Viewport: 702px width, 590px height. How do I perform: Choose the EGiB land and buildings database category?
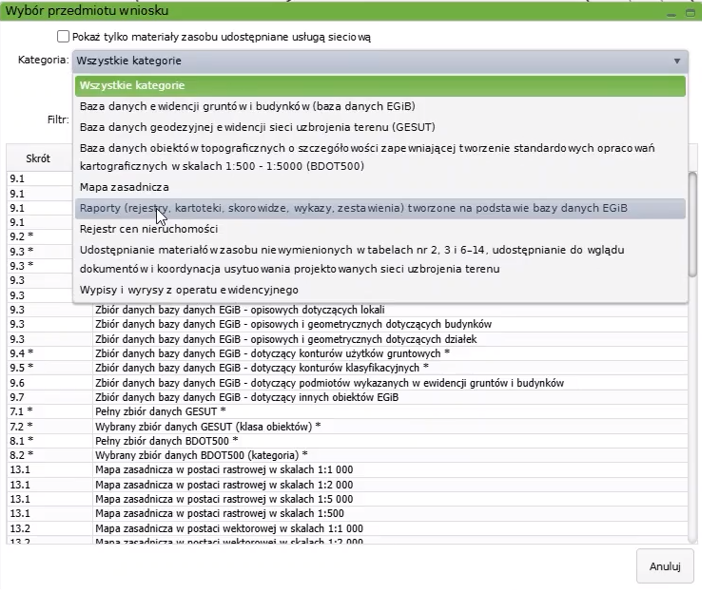247,107
